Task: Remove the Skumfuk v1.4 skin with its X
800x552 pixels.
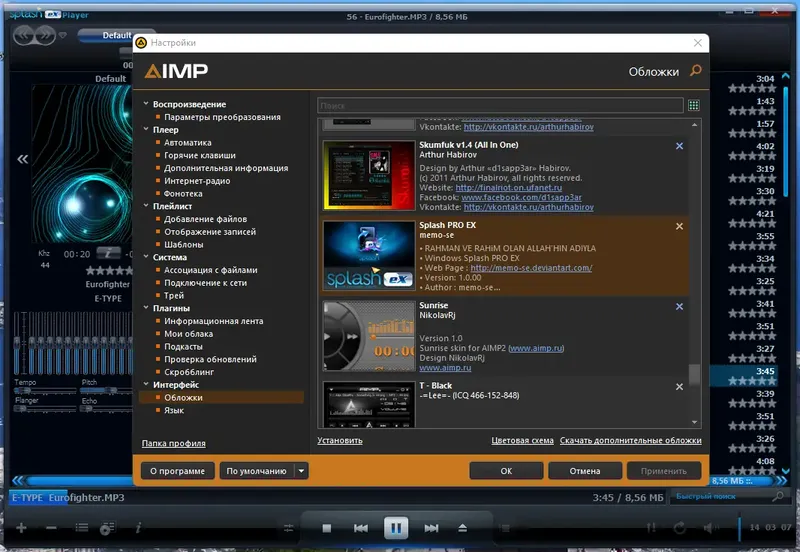Action: 679,146
